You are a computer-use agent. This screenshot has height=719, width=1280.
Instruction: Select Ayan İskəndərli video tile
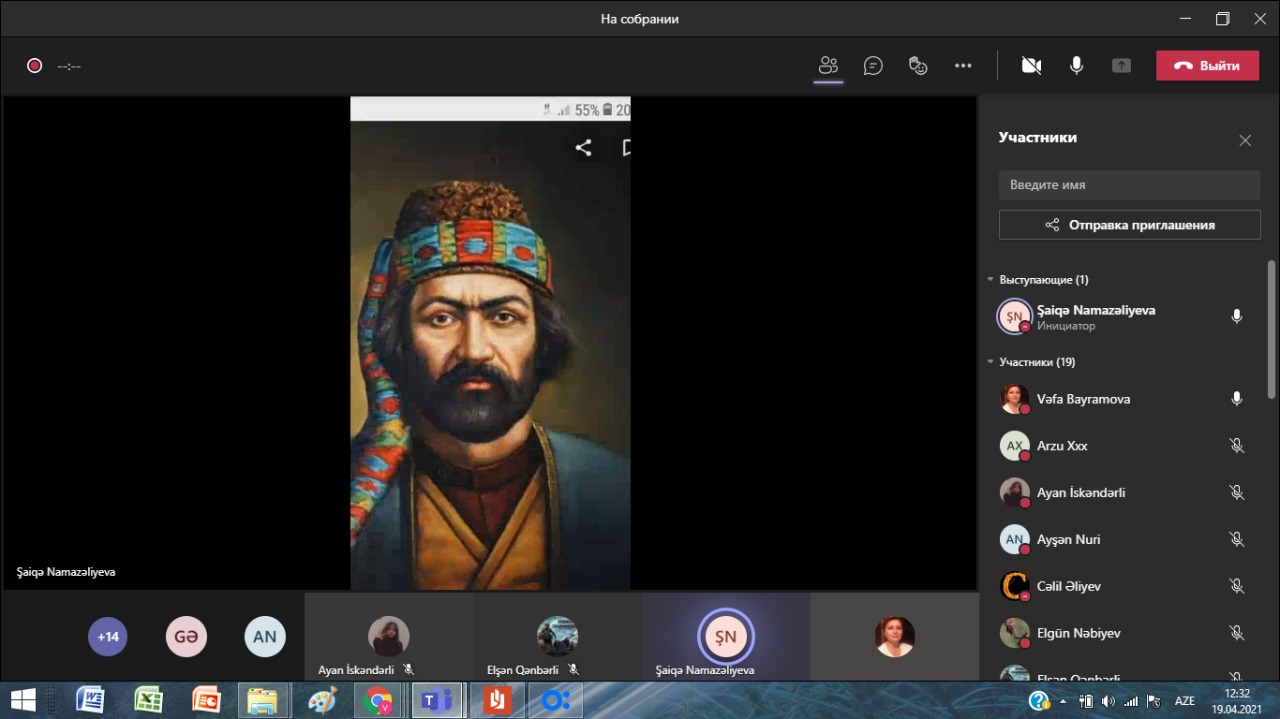point(388,636)
